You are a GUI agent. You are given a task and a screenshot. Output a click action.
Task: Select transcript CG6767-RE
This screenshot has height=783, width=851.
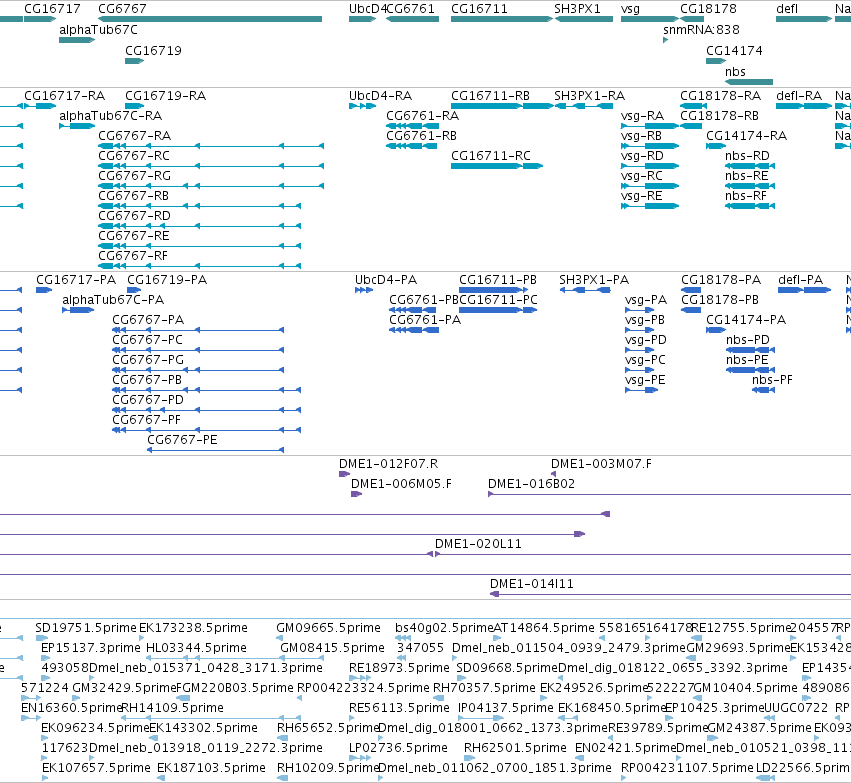click(134, 236)
